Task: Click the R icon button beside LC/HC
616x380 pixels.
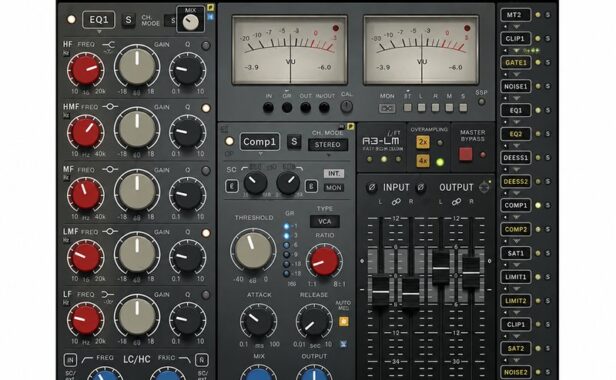Action: pos(202,360)
